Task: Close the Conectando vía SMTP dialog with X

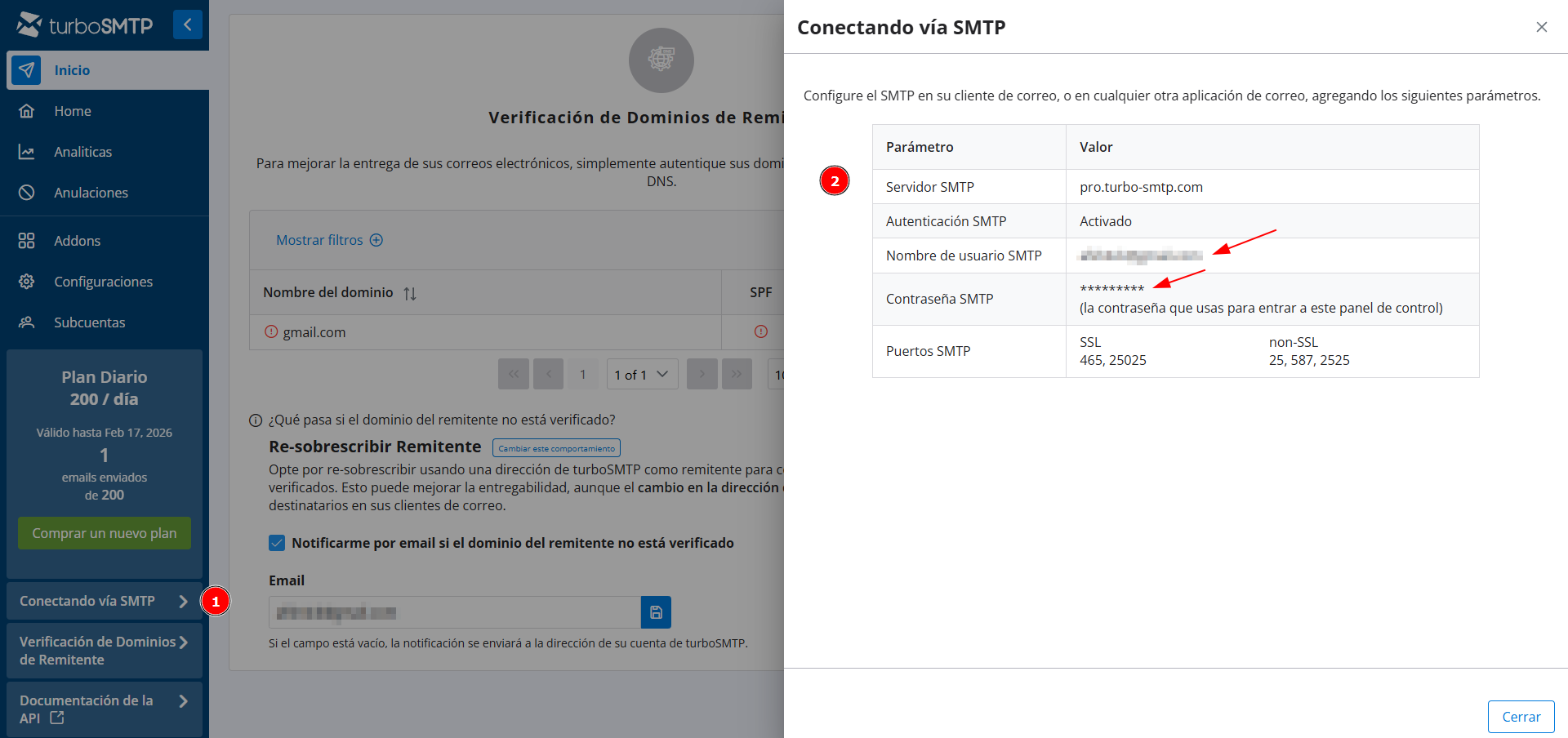Action: 1541,27
